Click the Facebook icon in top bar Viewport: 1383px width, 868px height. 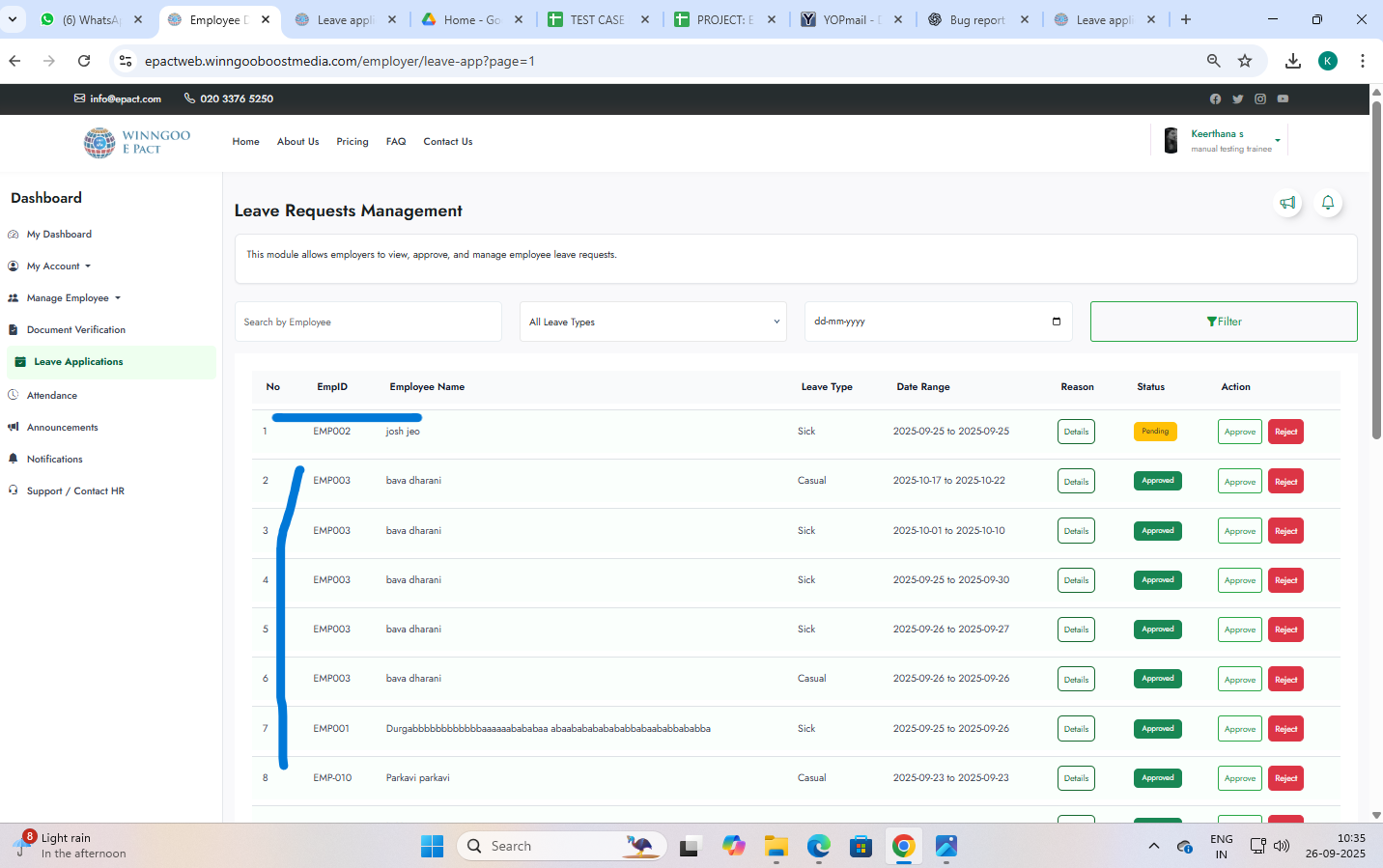coord(1215,98)
